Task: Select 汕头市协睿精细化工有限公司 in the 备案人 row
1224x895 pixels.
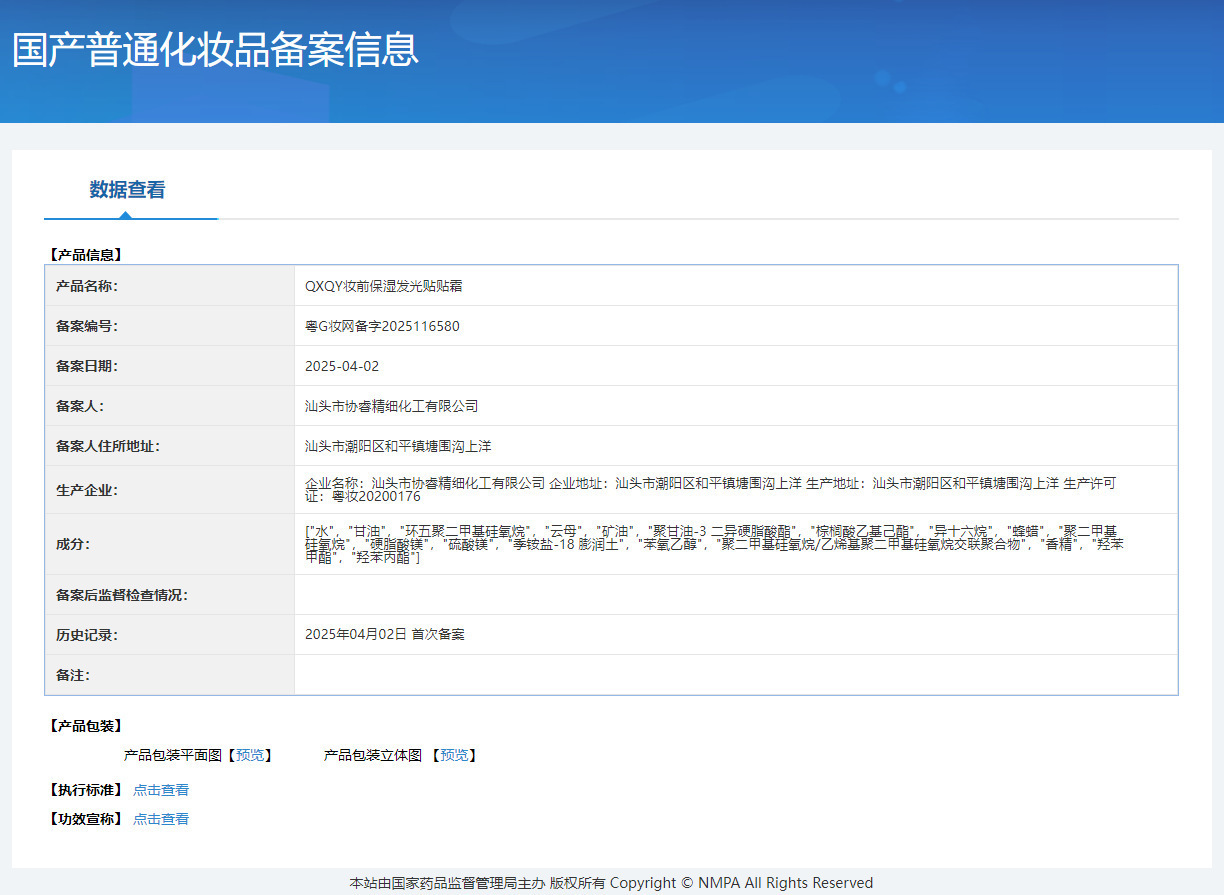Action: [392, 406]
